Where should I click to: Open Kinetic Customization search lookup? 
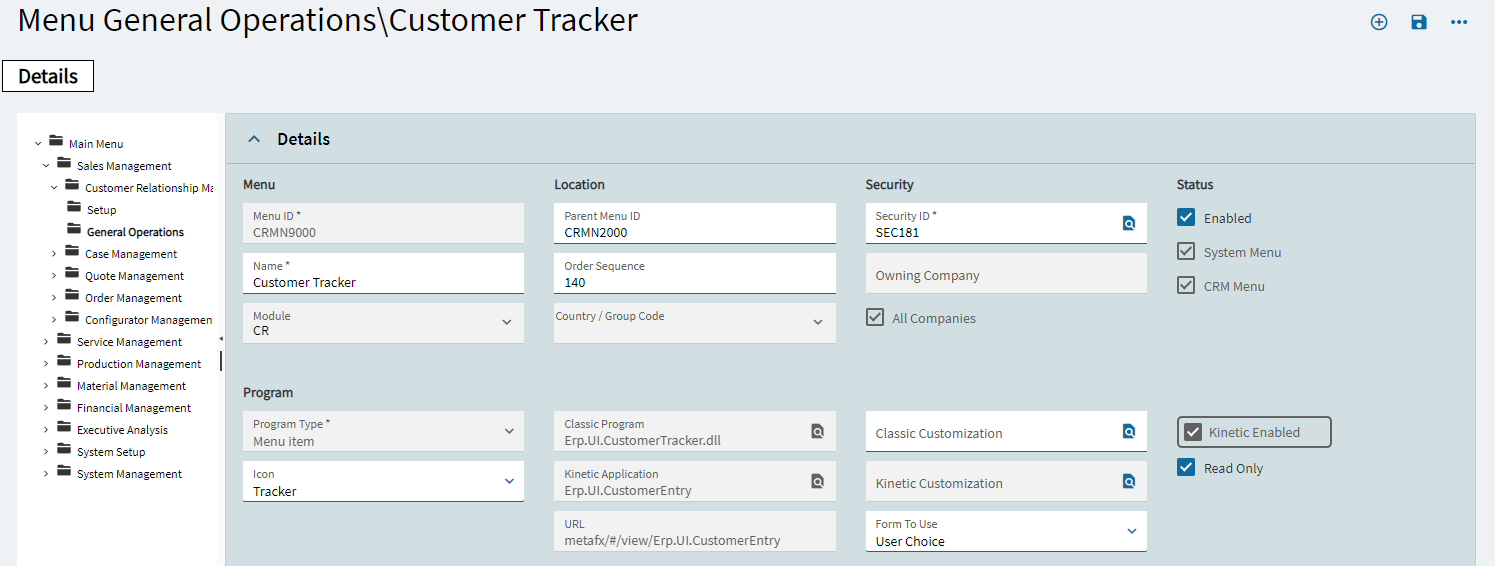pyautogui.click(x=1129, y=481)
